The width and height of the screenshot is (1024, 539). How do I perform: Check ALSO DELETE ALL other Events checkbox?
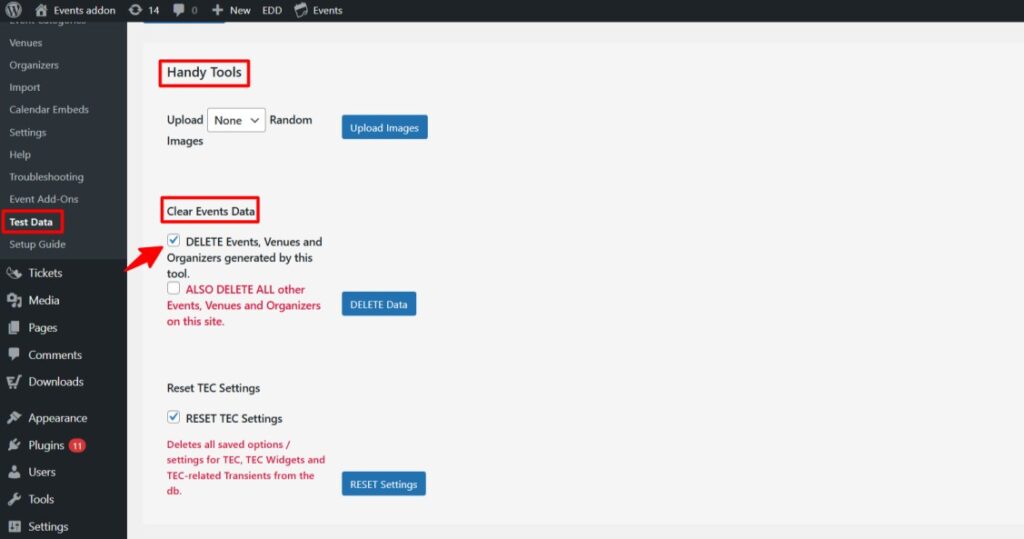coord(173,288)
